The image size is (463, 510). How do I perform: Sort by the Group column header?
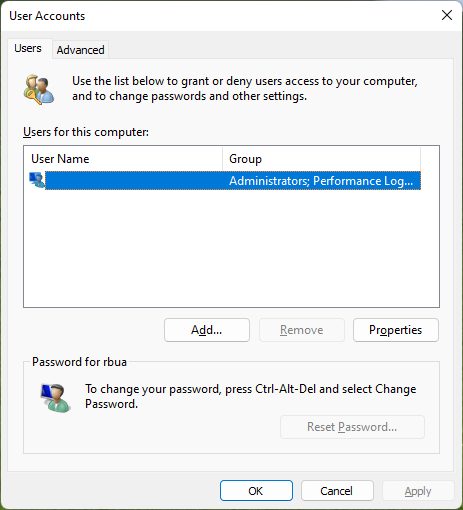coord(321,159)
